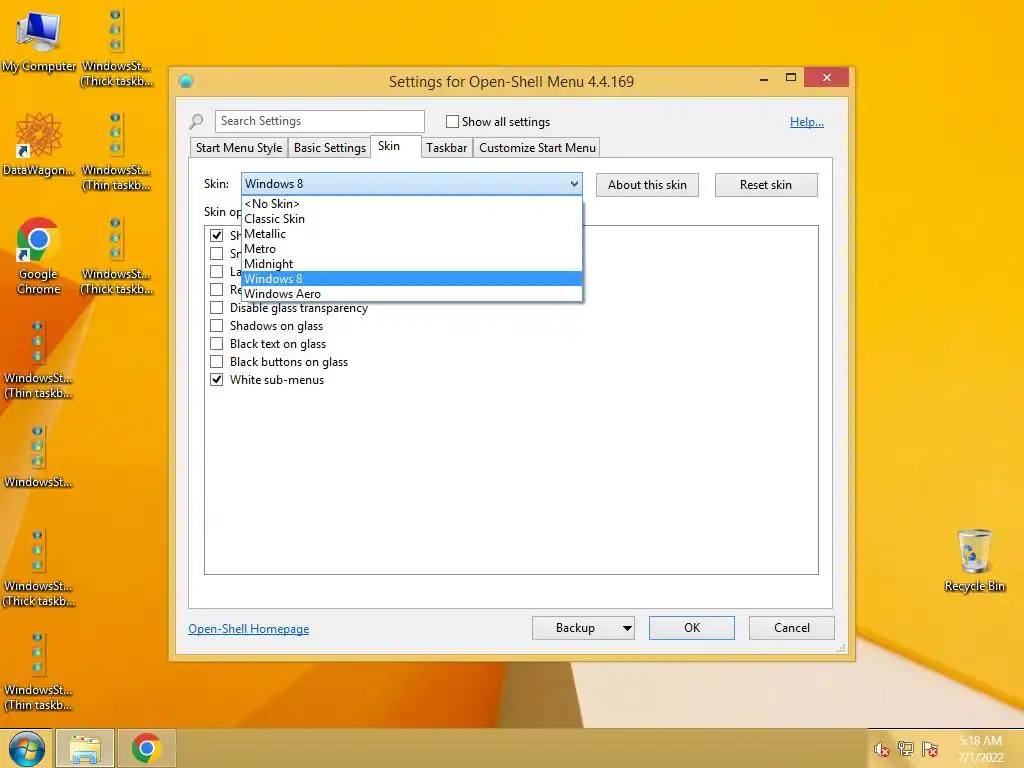Launch Chrome from the taskbar
The width and height of the screenshot is (1024, 768).
[146, 748]
